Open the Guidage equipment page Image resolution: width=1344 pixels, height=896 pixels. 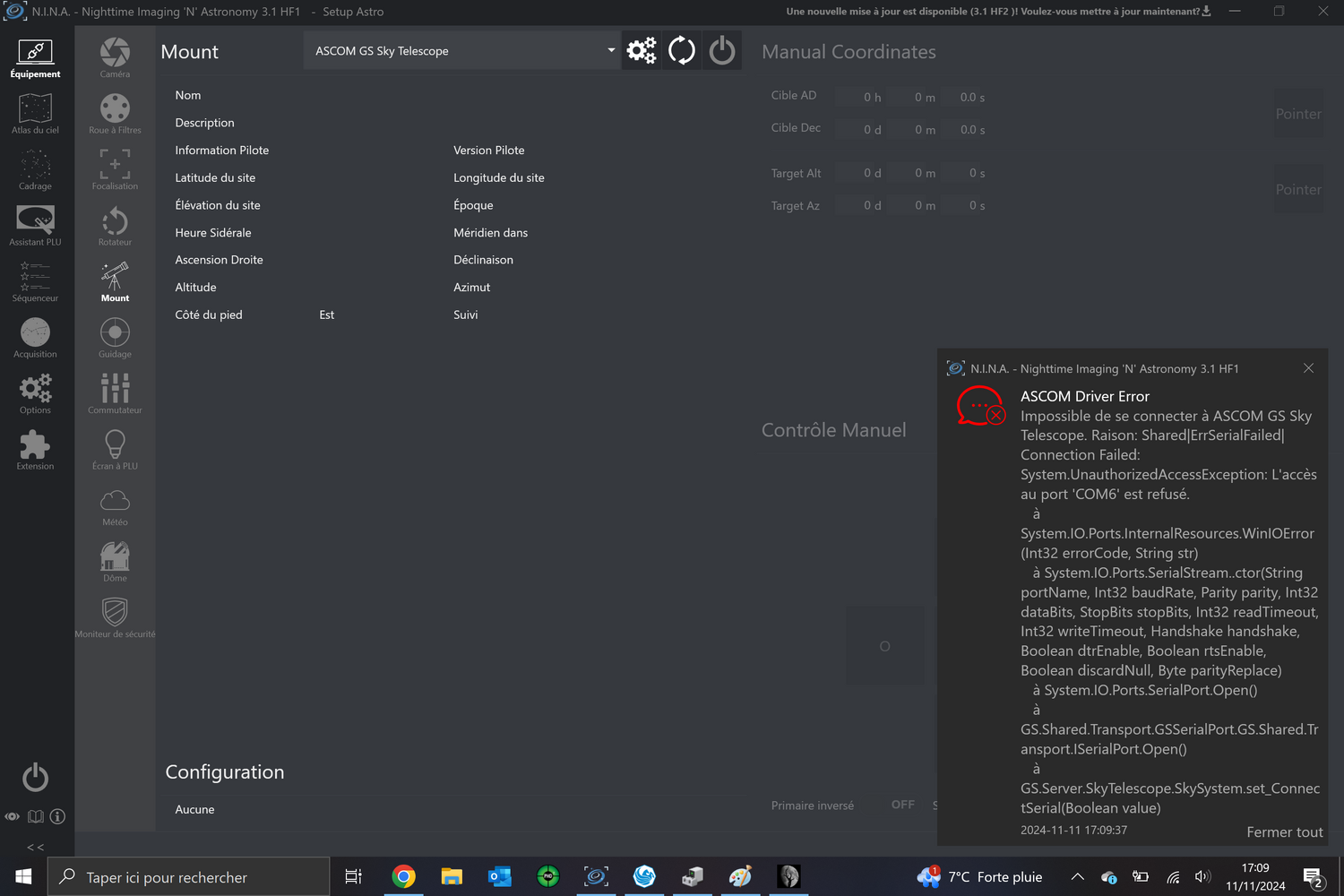tap(115, 338)
